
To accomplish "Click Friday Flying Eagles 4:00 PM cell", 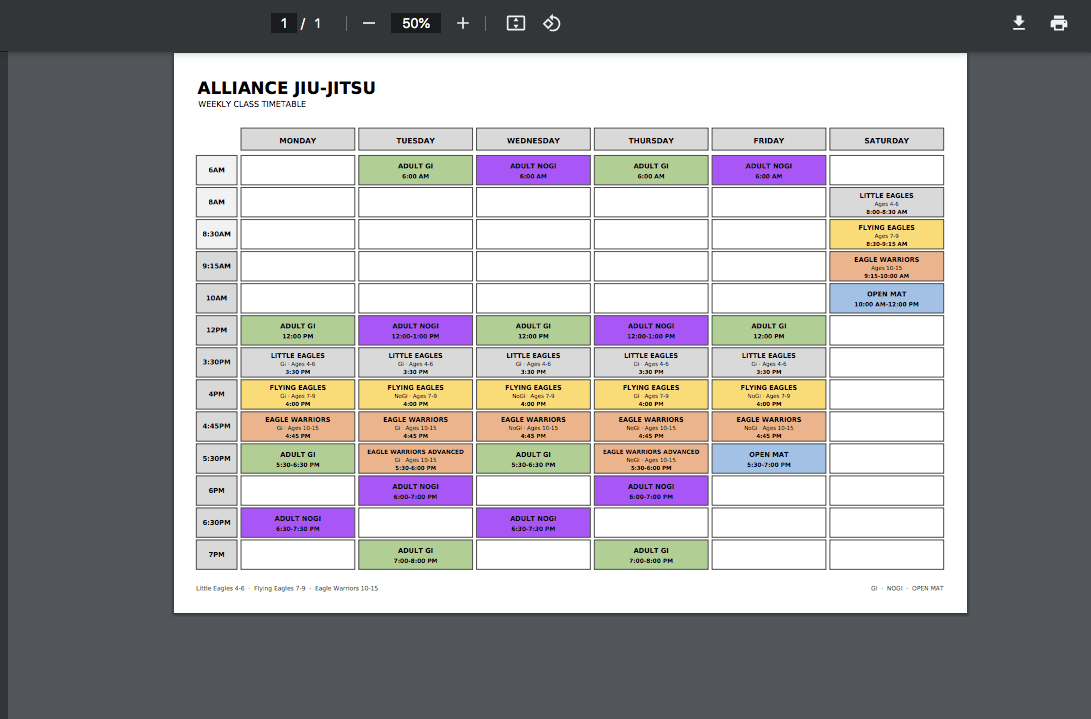I will [769, 394].
